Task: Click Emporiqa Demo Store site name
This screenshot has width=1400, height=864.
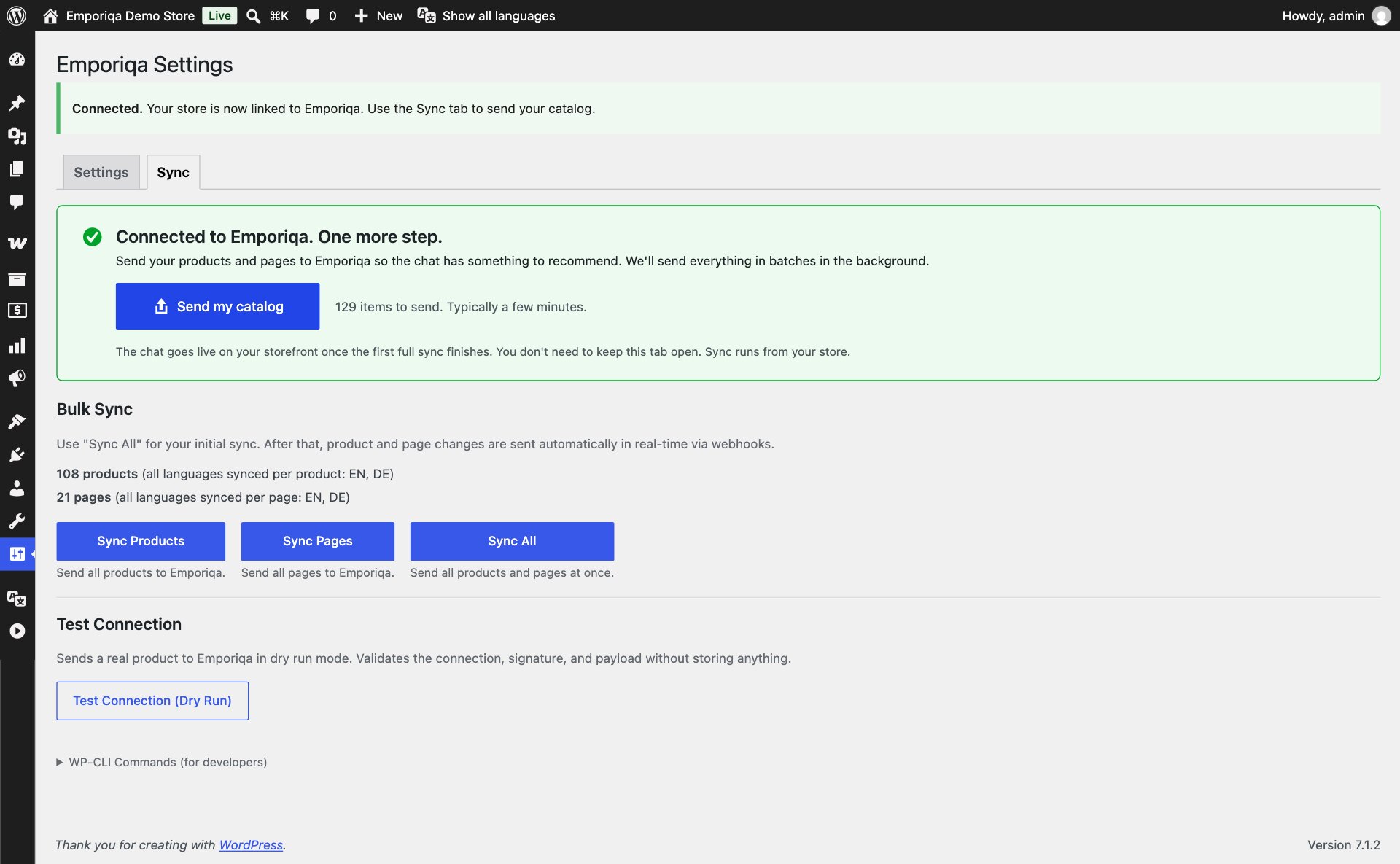Action: (x=131, y=16)
